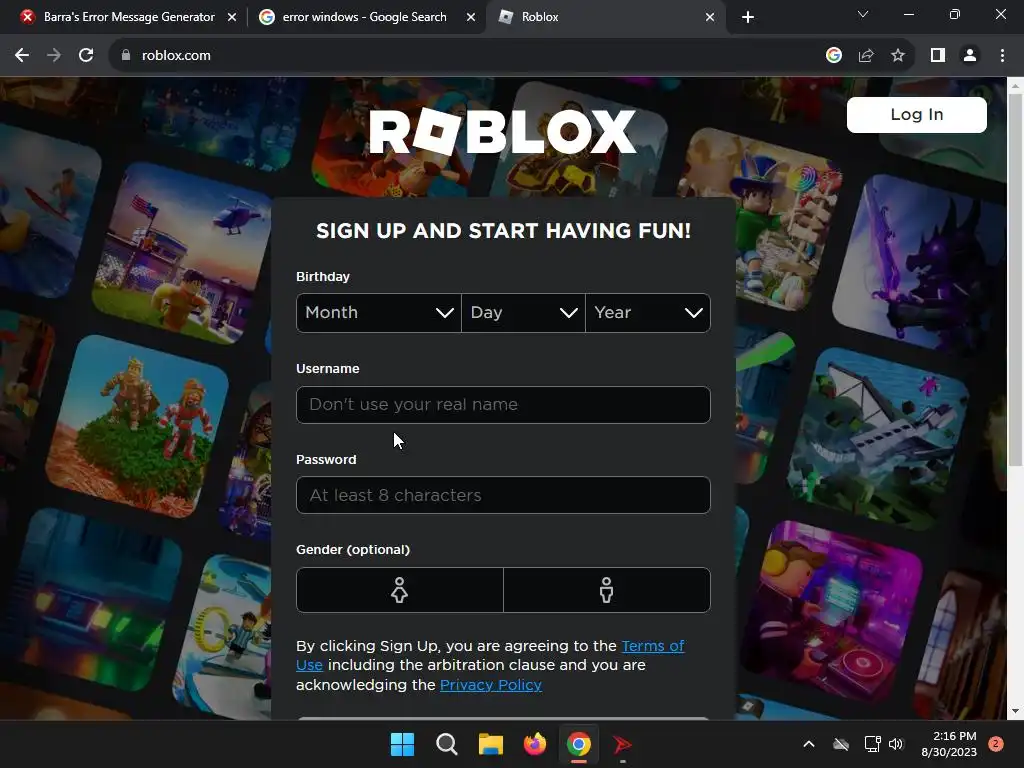1024x768 pixels.
Task: Go back using the browser back arrow
Action: (22, 56)
